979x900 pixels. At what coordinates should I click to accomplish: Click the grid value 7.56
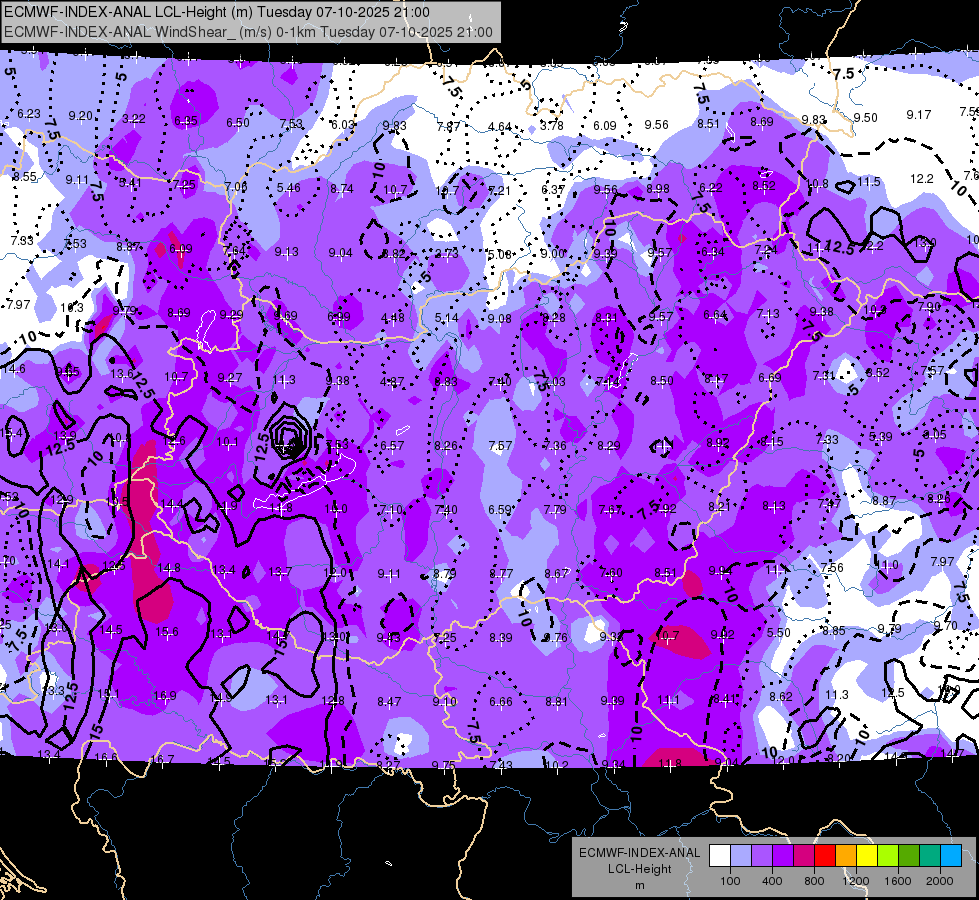tap(832, 567)
